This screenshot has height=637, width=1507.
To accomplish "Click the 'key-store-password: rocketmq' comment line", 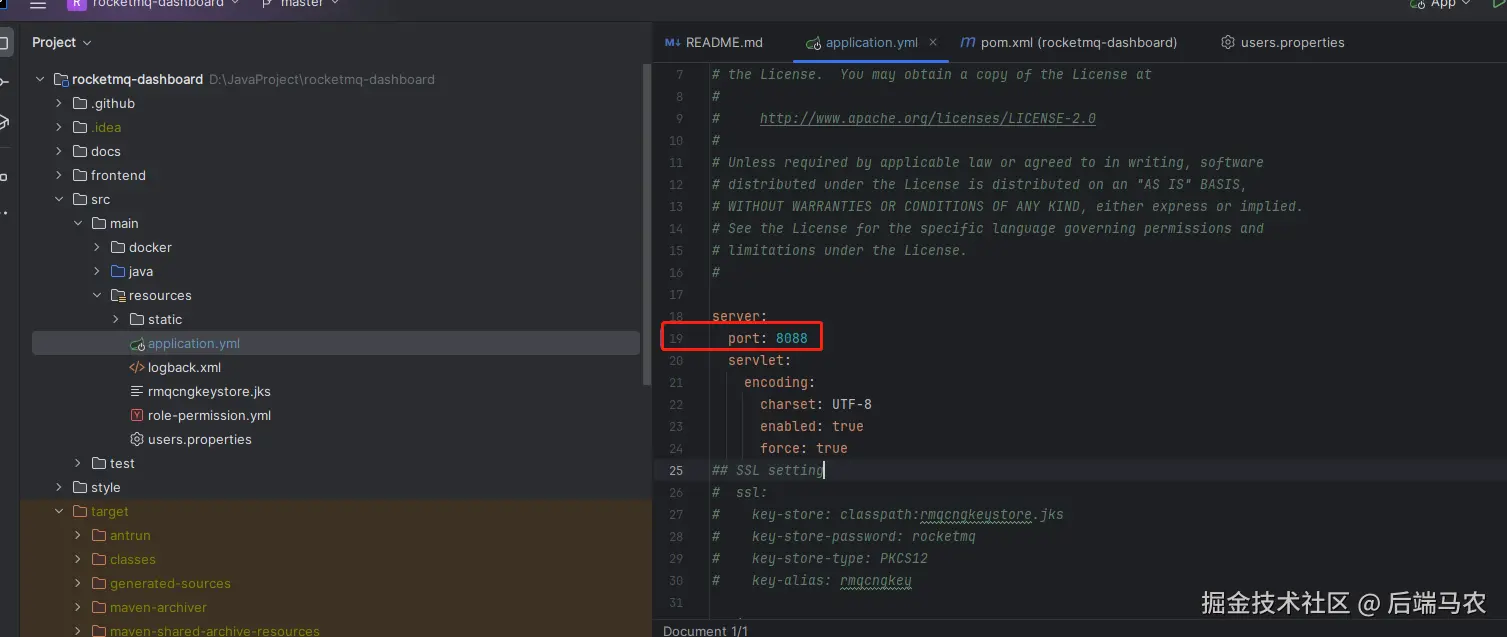I will (844, 536).
